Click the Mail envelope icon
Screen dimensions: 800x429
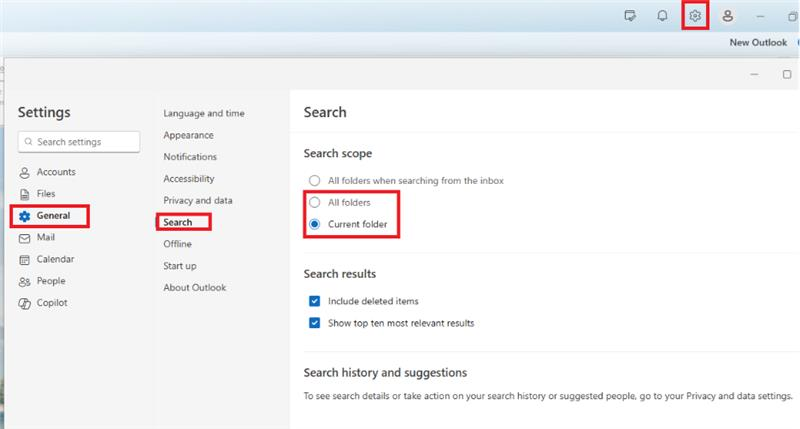pos(24,238)
